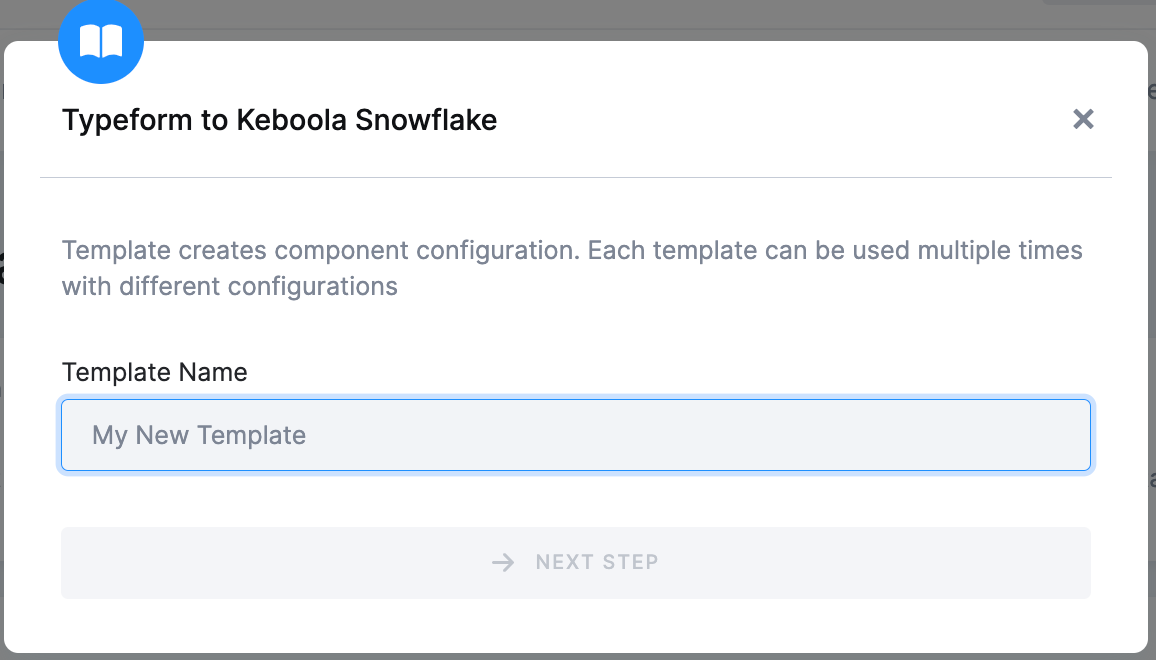This screenshot has height=660, width=1156.
Task: Click the placeholder text My New Template
Action: (199, 435)
